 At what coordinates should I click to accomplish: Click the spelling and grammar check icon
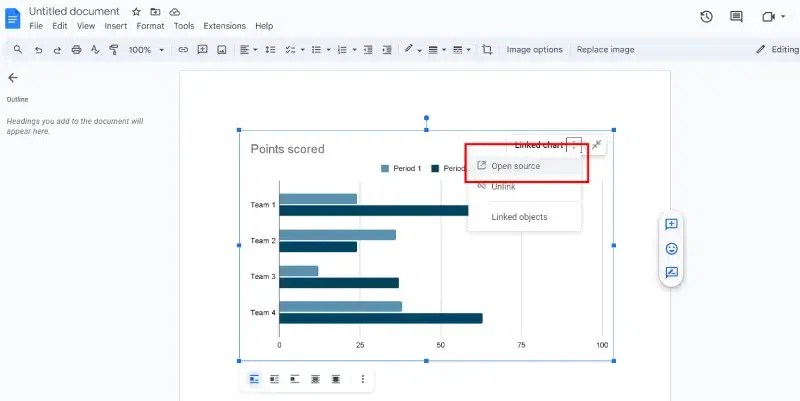[x=95, y=49]
